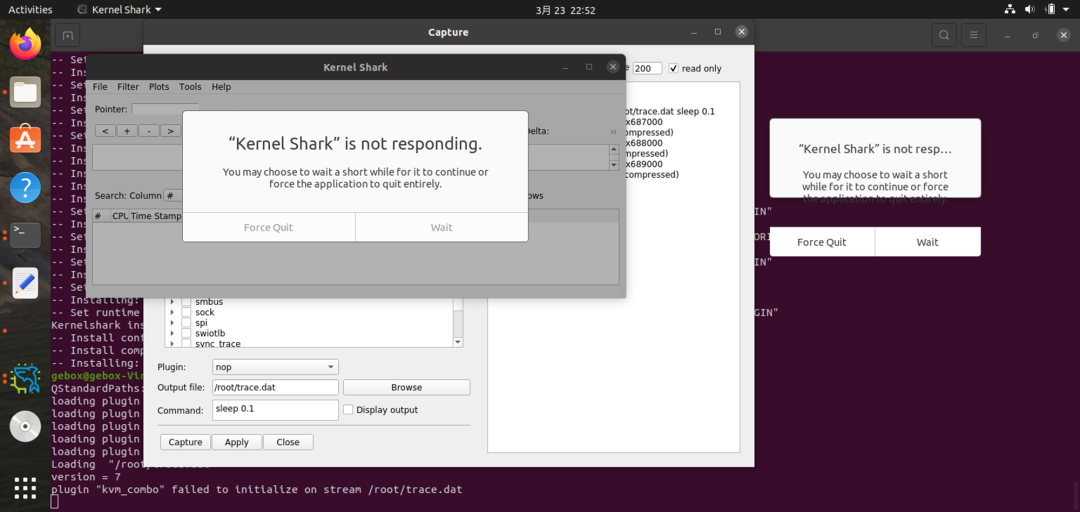Check the sync_trace event checkbox
The height and width of the screenshot is (512, 1080).
coord(186,343)
